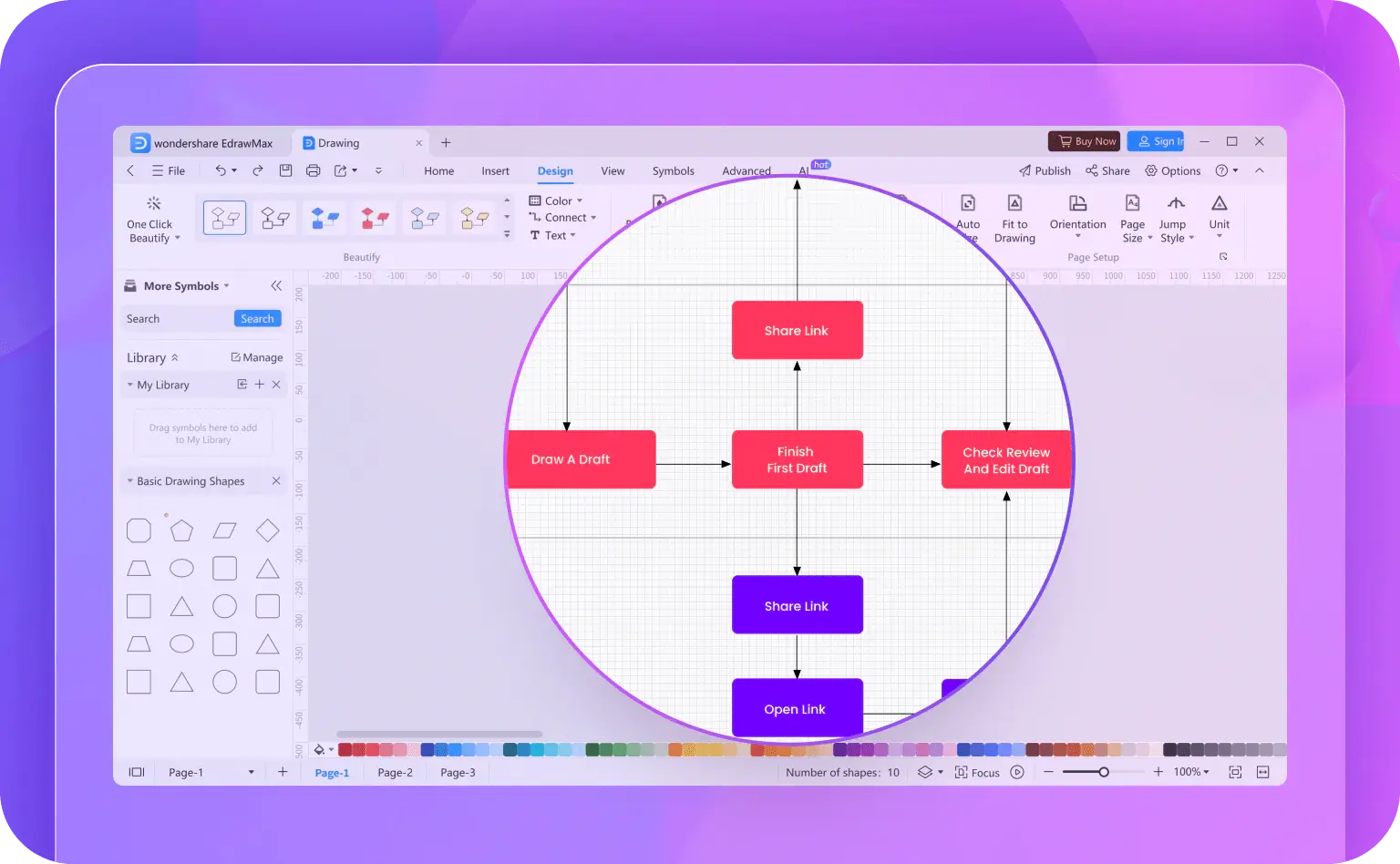The height and width of the screenshot is (864, 1400).
Task: Collapse the symbols panel with double-chevron icon
Action: (x=276, y=286)
